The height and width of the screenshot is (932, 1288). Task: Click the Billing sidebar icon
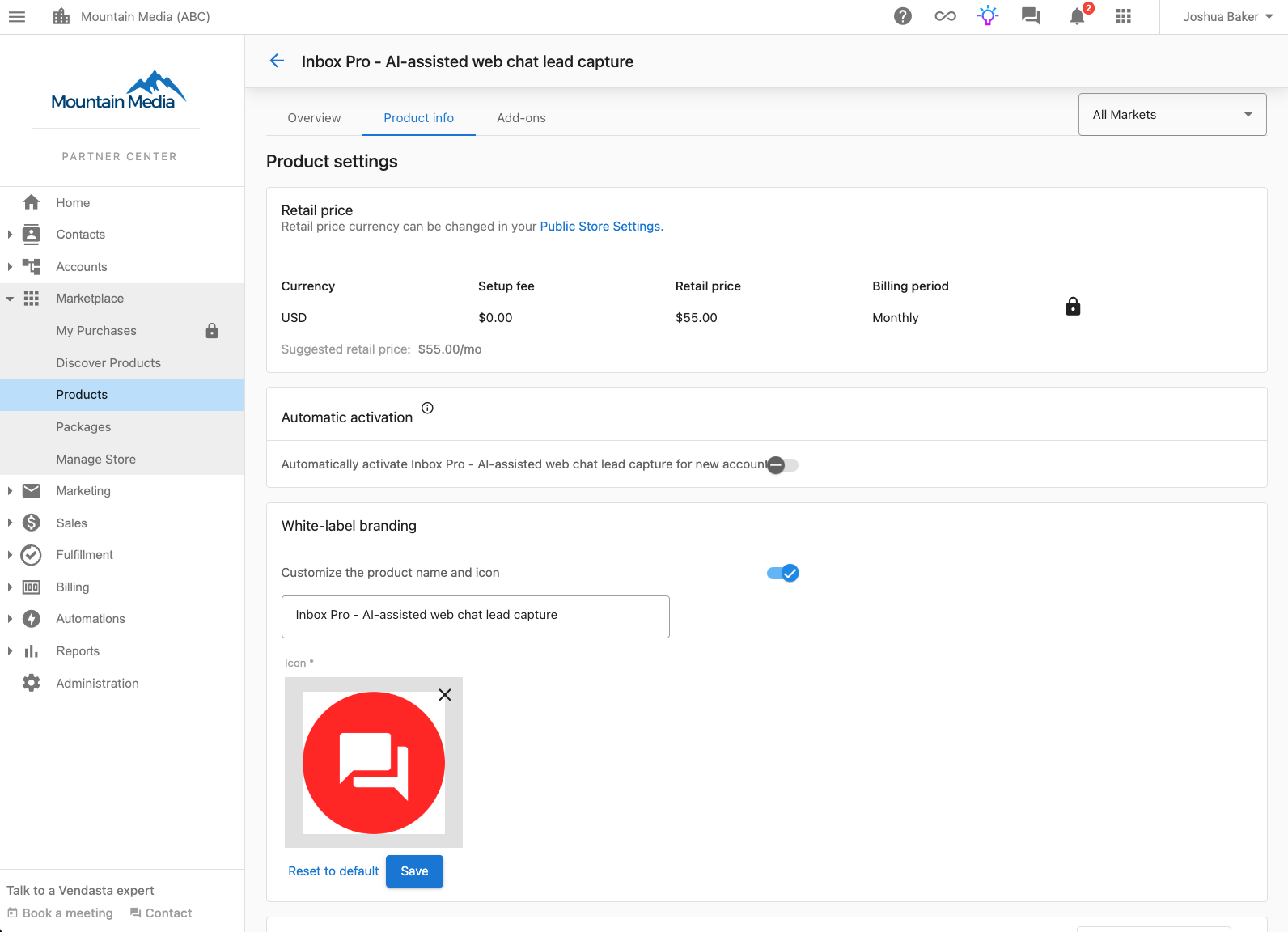click(32, 587)
